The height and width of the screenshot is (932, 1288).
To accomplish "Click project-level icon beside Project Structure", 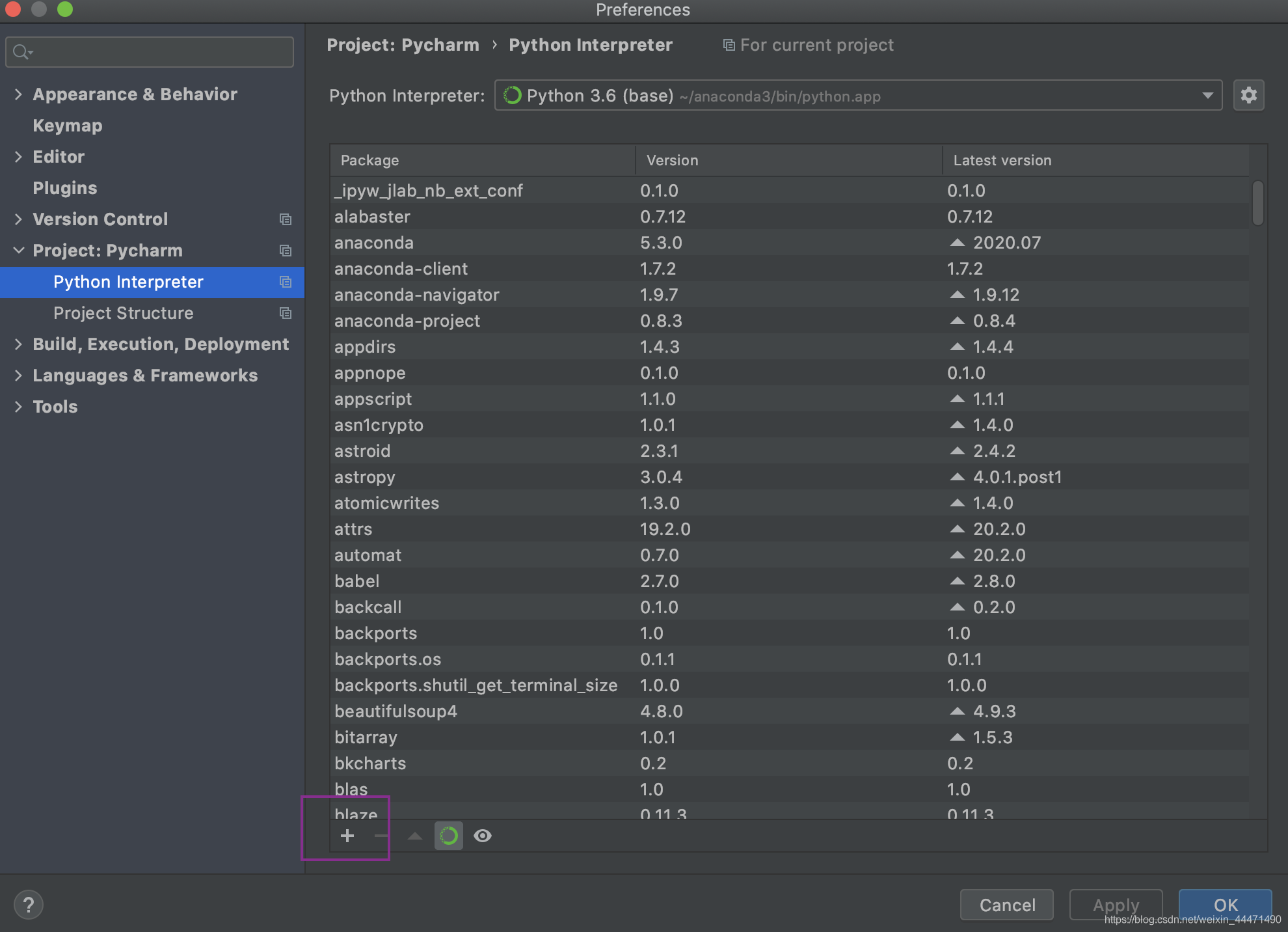I will (285, 313).
